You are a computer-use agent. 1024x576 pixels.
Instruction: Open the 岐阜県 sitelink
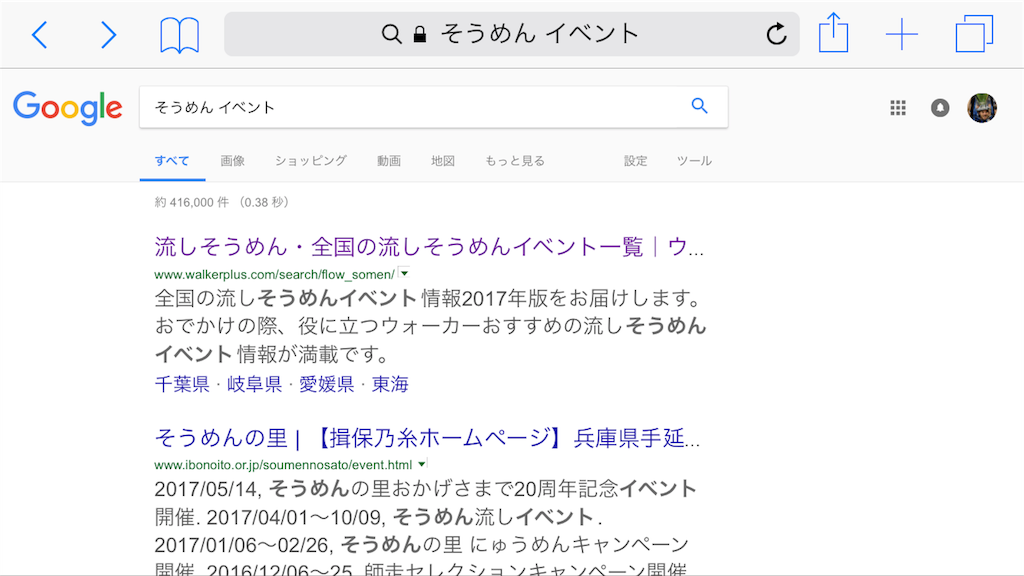click(x=254, y=384)
